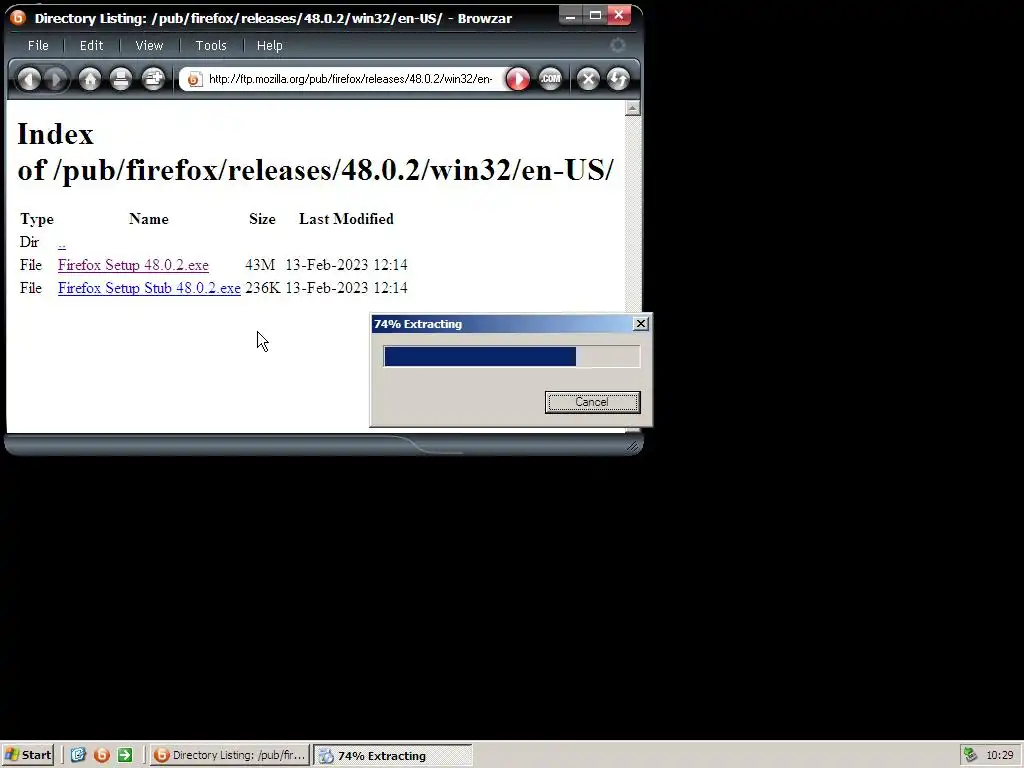
Task: Launch Browzar from the quick launch bar
Action: [102, 756]
